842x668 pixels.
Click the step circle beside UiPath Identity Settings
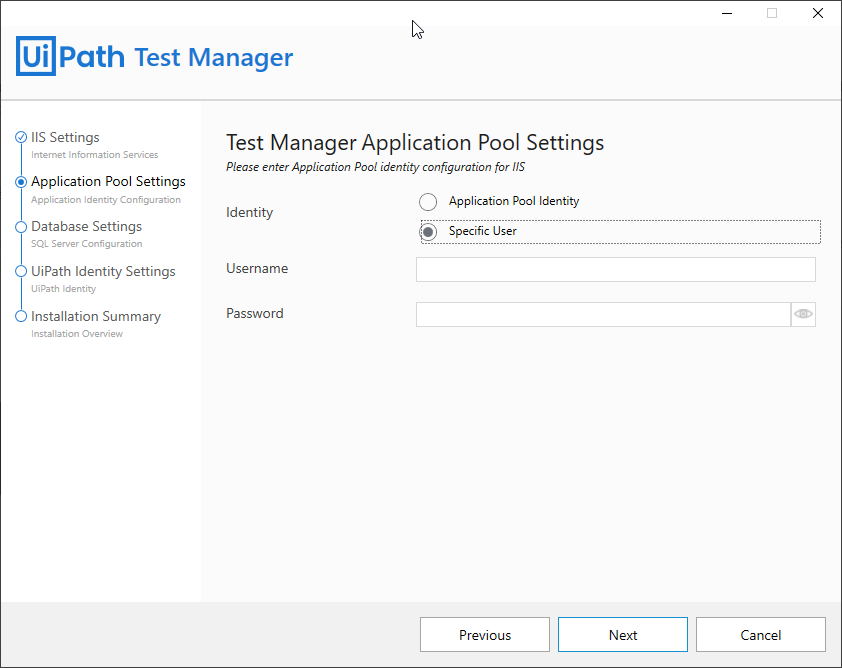click(x=21, y=271)
